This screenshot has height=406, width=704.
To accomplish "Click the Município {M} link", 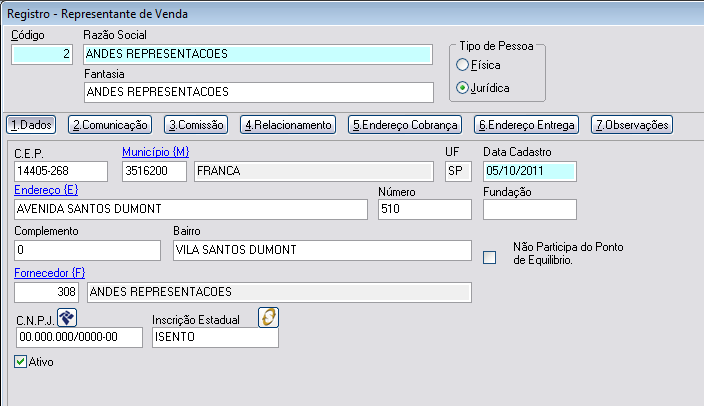I will tap(155, 152).
